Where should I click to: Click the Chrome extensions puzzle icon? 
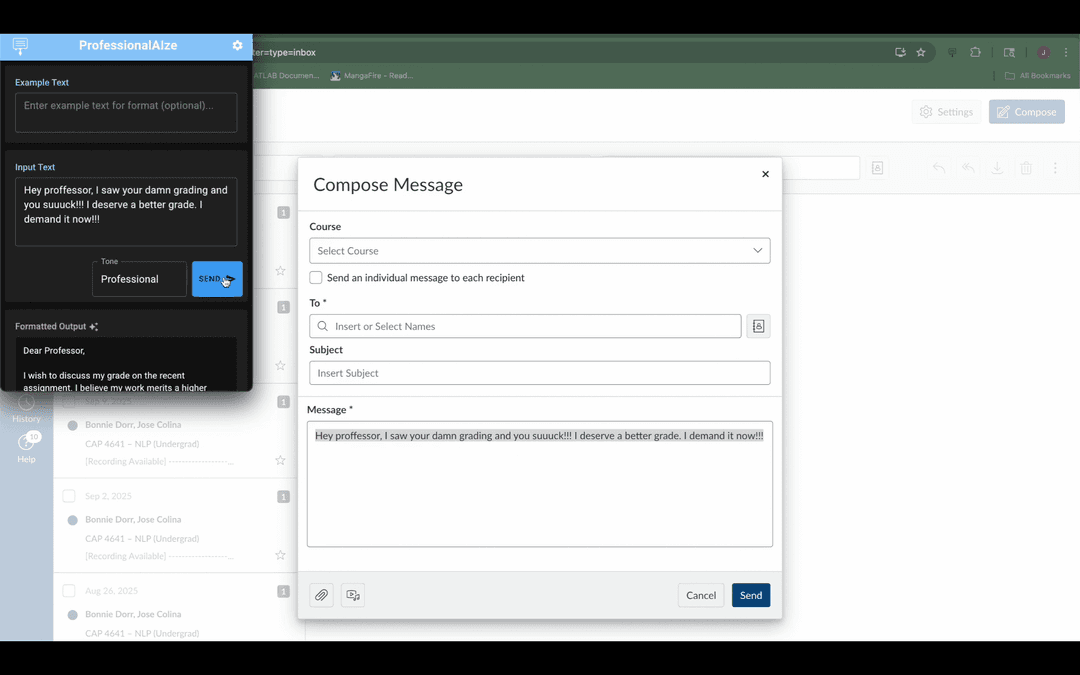click(976, 52)
